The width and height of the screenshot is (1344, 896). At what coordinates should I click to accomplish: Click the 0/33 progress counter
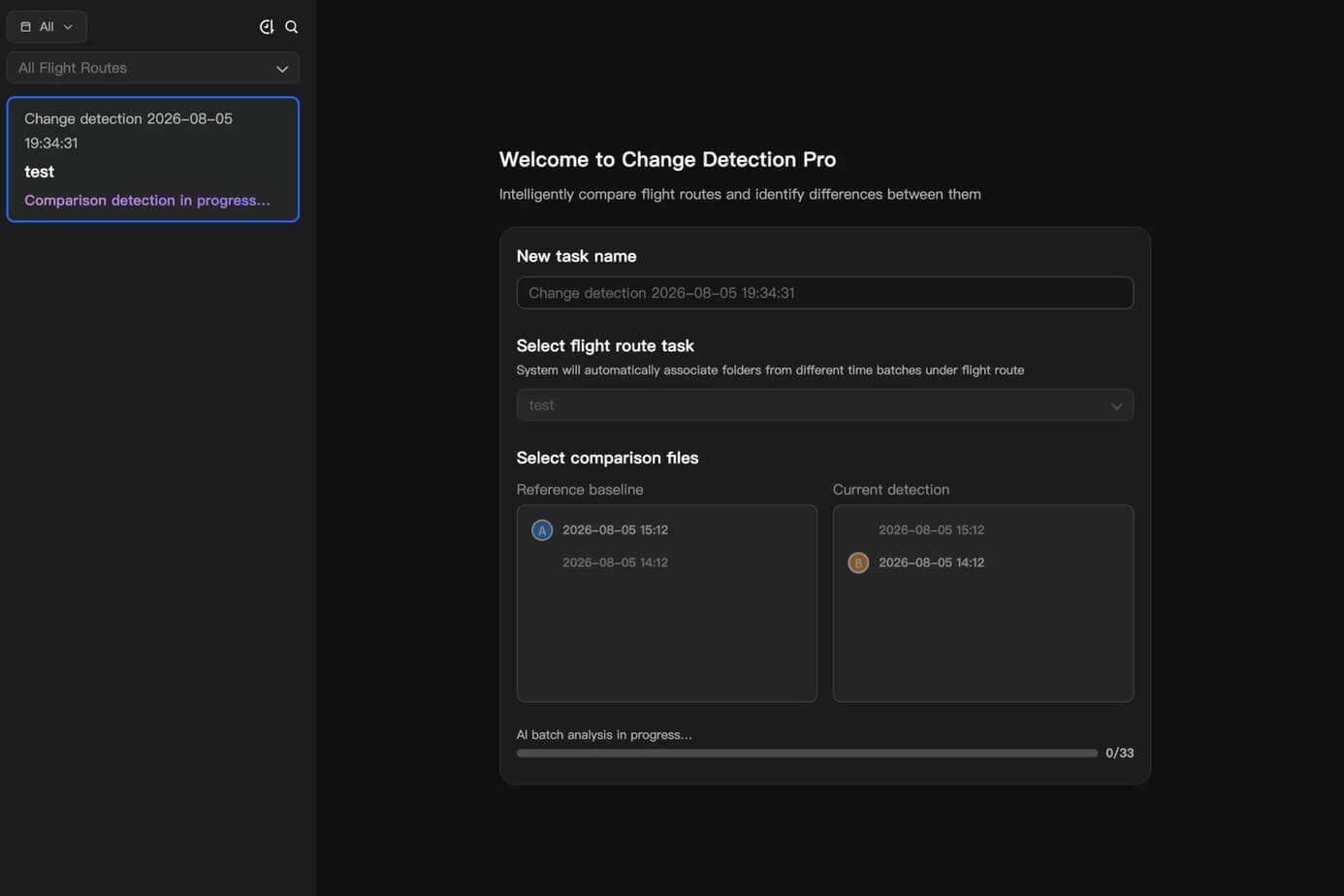point(1120,753)
